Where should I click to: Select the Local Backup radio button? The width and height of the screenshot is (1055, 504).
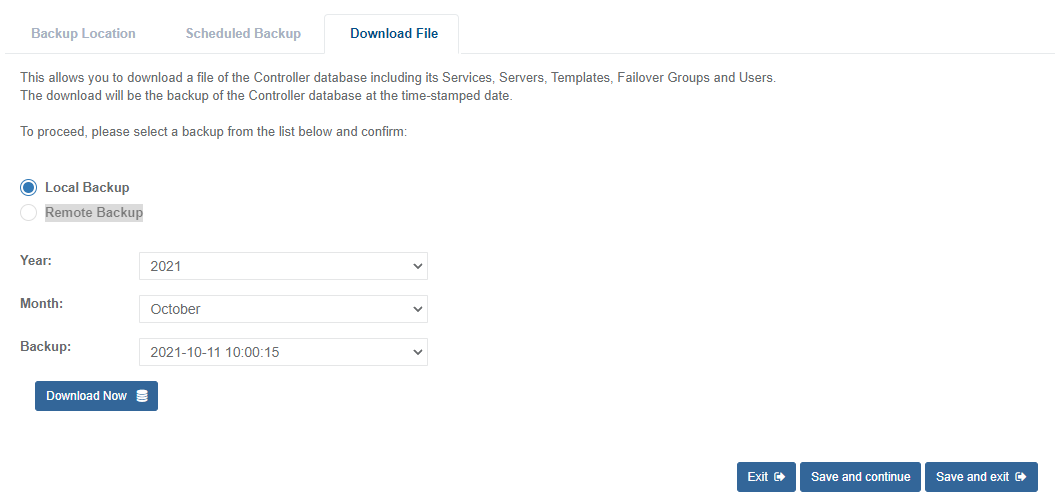(29, 188)
